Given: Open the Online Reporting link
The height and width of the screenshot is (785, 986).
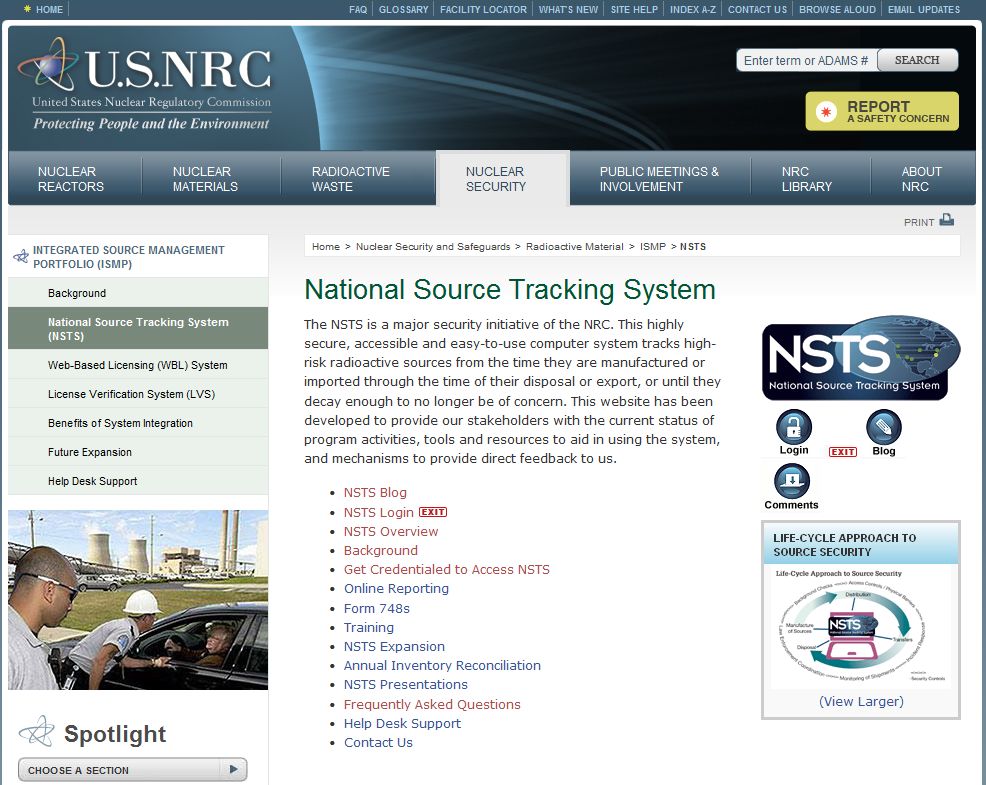Looking at the screenshot, I should click(396, 588).
